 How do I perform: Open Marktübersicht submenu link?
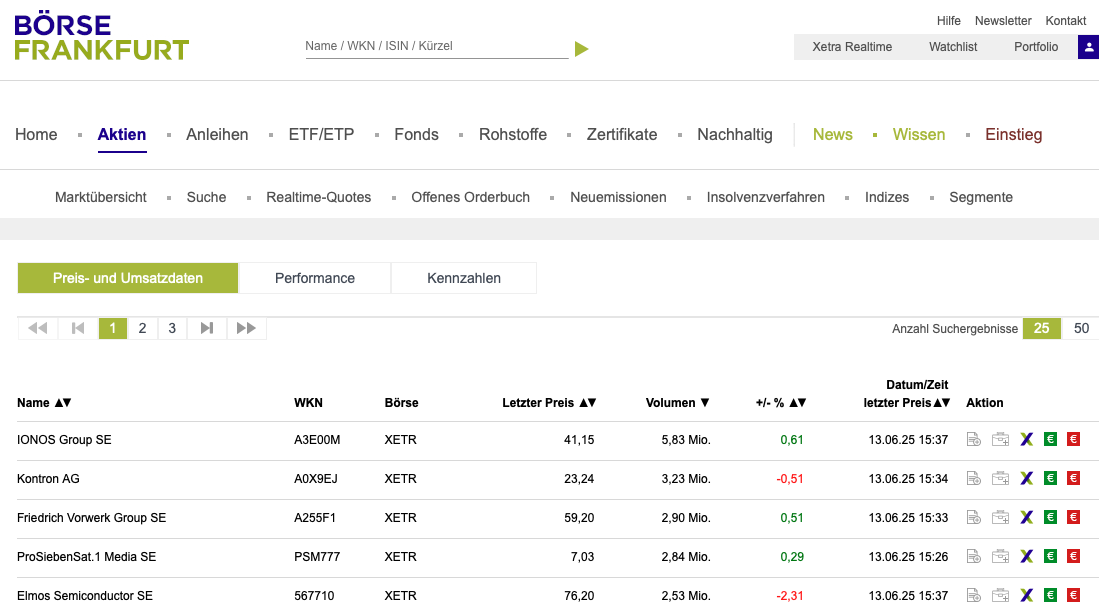[x=101, y=198]
